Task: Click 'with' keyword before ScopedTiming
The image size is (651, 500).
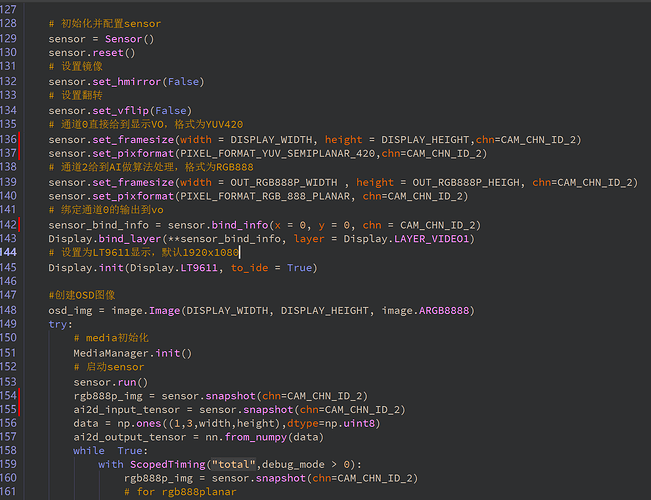Action: [x=110, y=465]
